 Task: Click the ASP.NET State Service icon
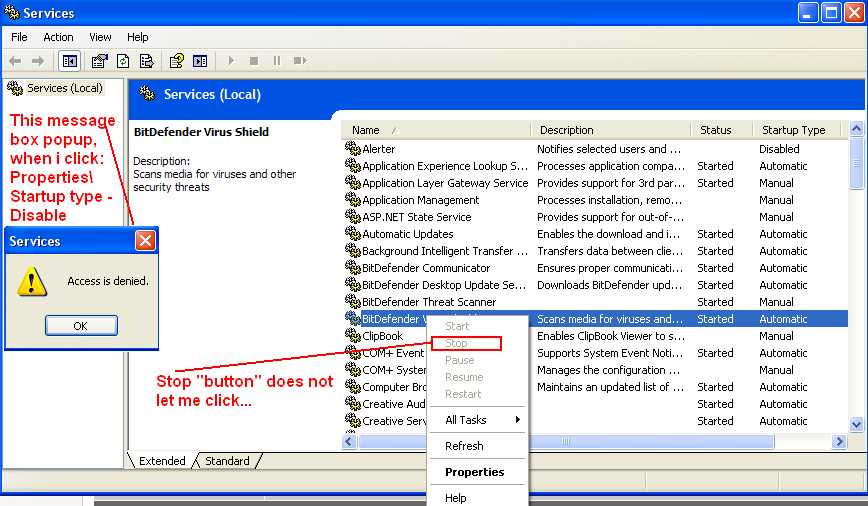point(353,216)
